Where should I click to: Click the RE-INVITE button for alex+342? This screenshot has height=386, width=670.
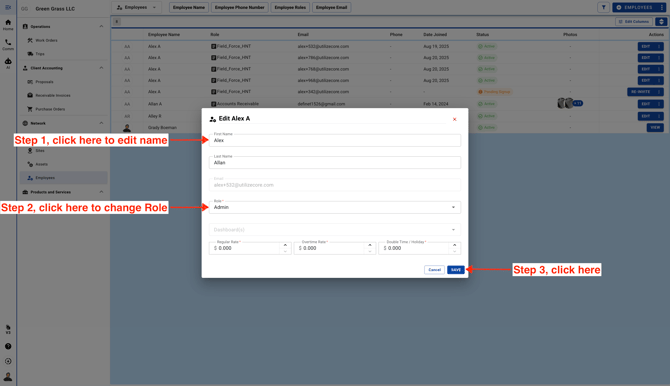tap(641, 92)
